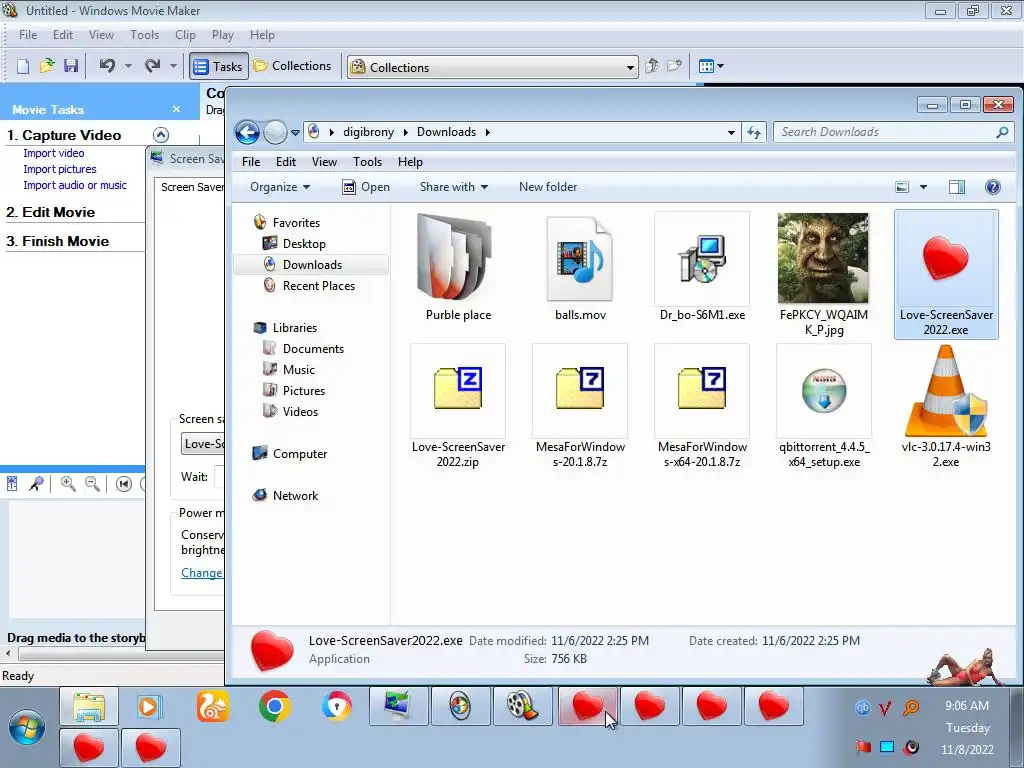The image size is (1024, 768).
Task: Open Windows Start button
Action: (x=27, y=728)
